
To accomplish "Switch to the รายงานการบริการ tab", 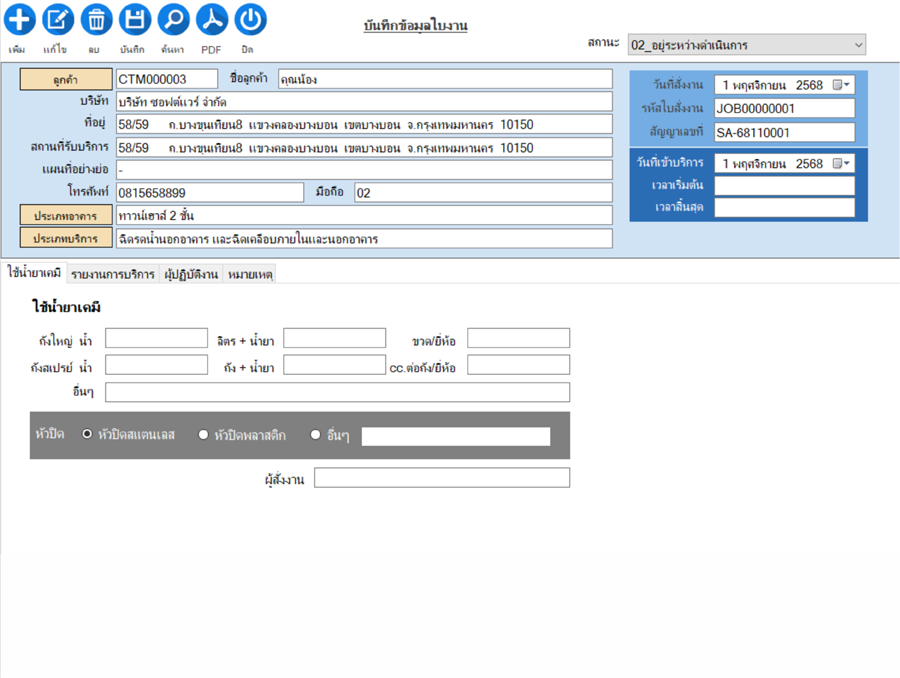I will [x=113, y=274].
